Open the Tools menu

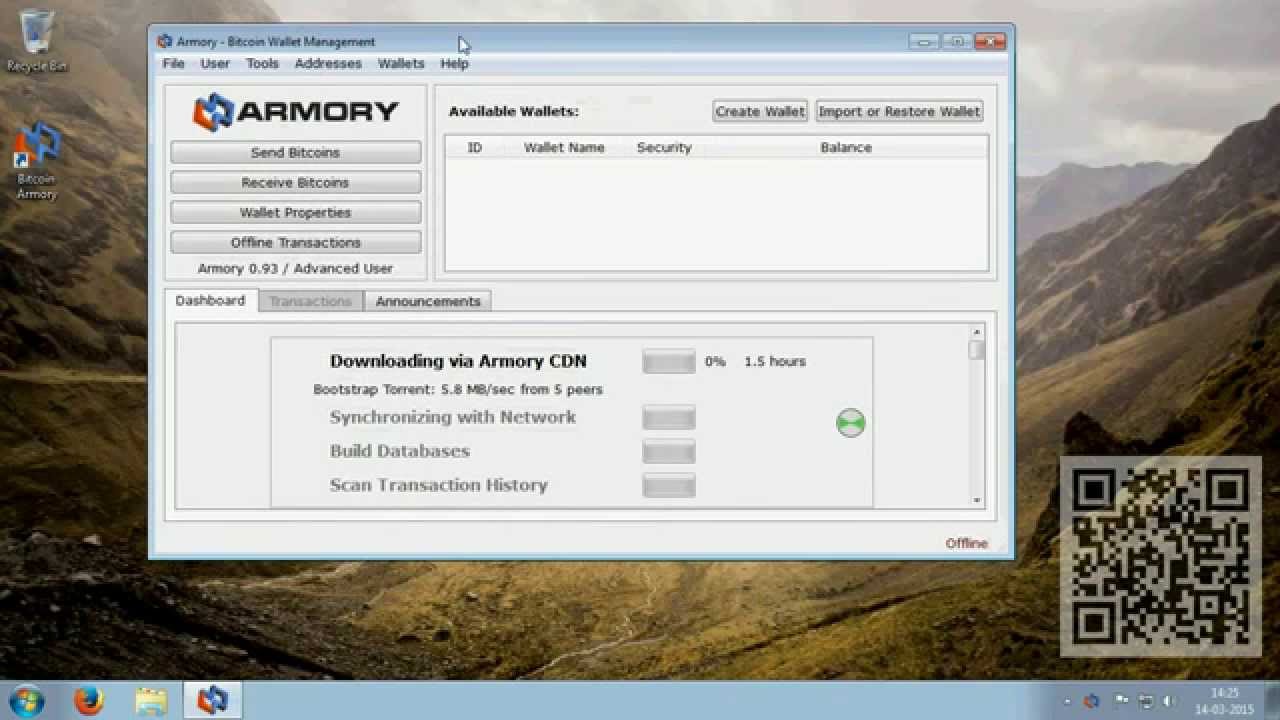click(262, 63)
